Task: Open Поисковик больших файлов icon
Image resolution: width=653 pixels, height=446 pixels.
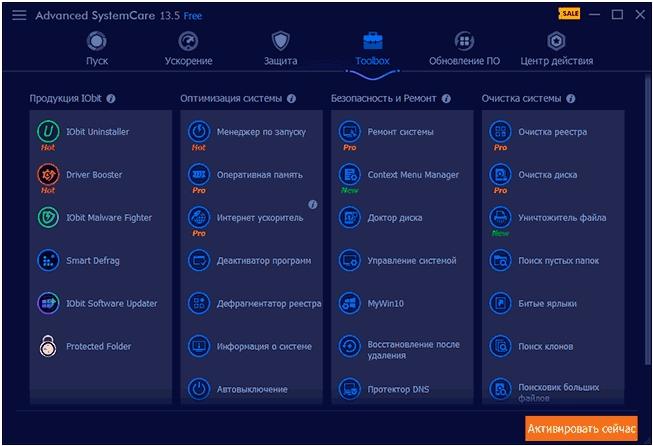Action: 501,389
